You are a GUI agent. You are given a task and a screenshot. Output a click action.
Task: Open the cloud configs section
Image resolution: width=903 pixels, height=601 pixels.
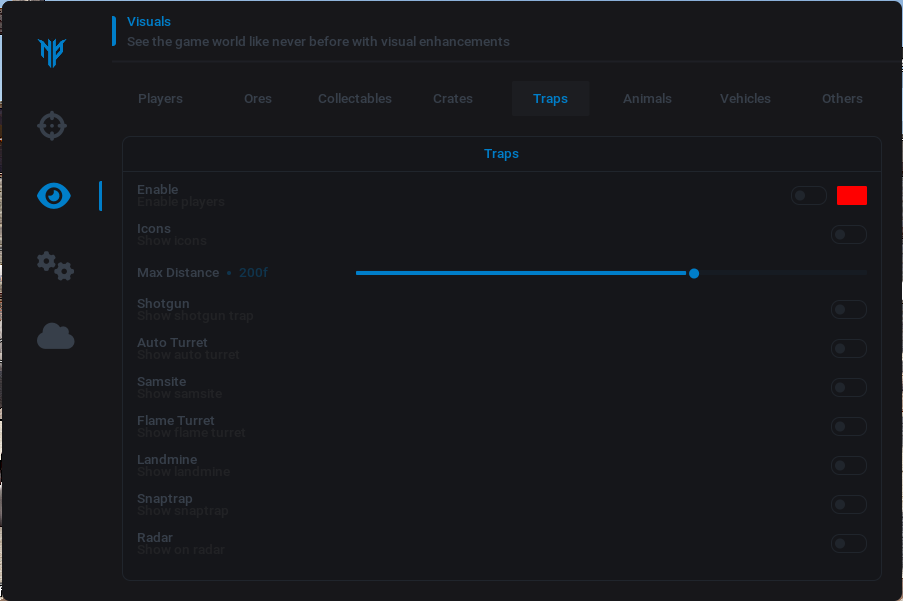55,337
